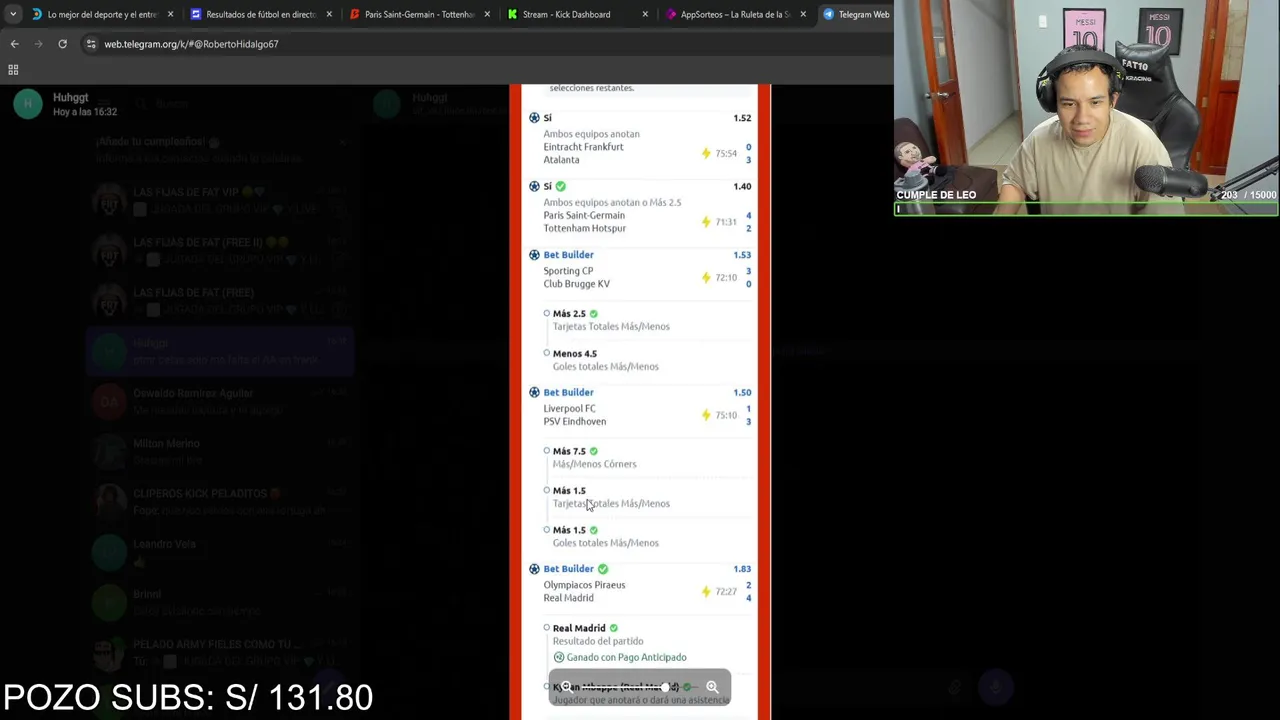Switch to 'AppSorteos – La Ruleta' tab
Screen dimensions: 1280x720
(734, 14)
